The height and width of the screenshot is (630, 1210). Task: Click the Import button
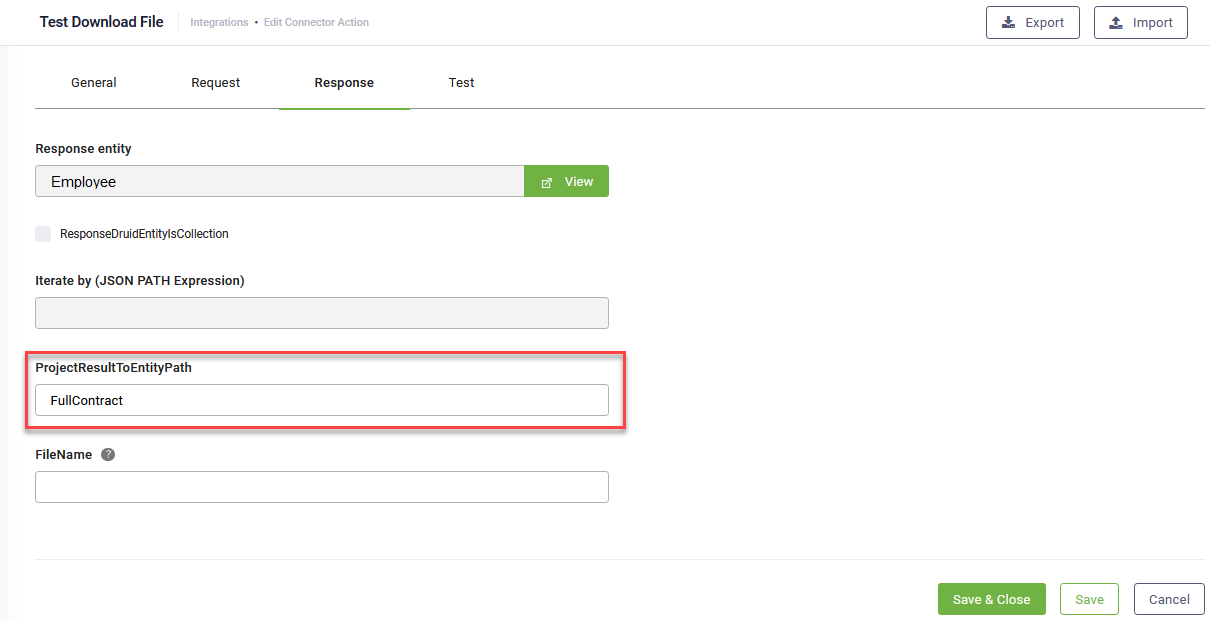tap(1141, 22)
